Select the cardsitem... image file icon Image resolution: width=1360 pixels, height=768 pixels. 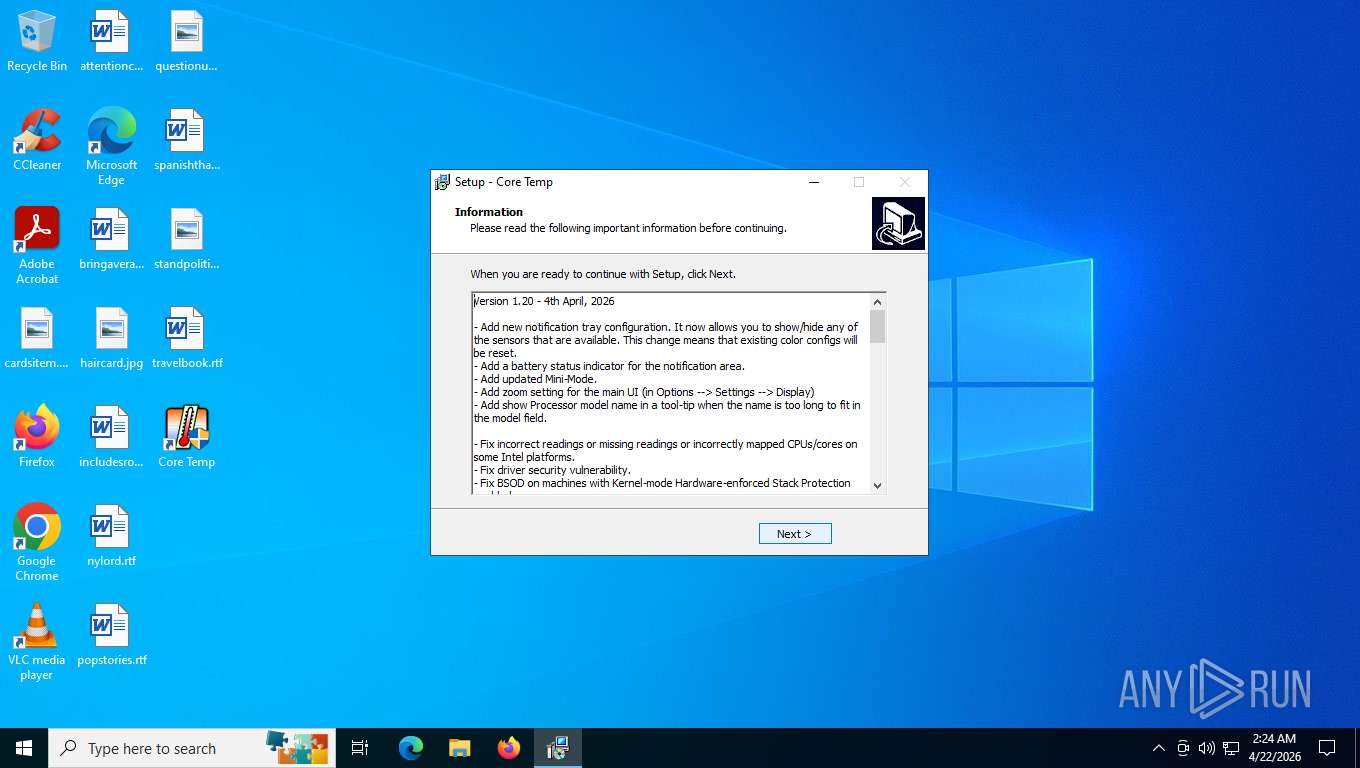point(37,338)
